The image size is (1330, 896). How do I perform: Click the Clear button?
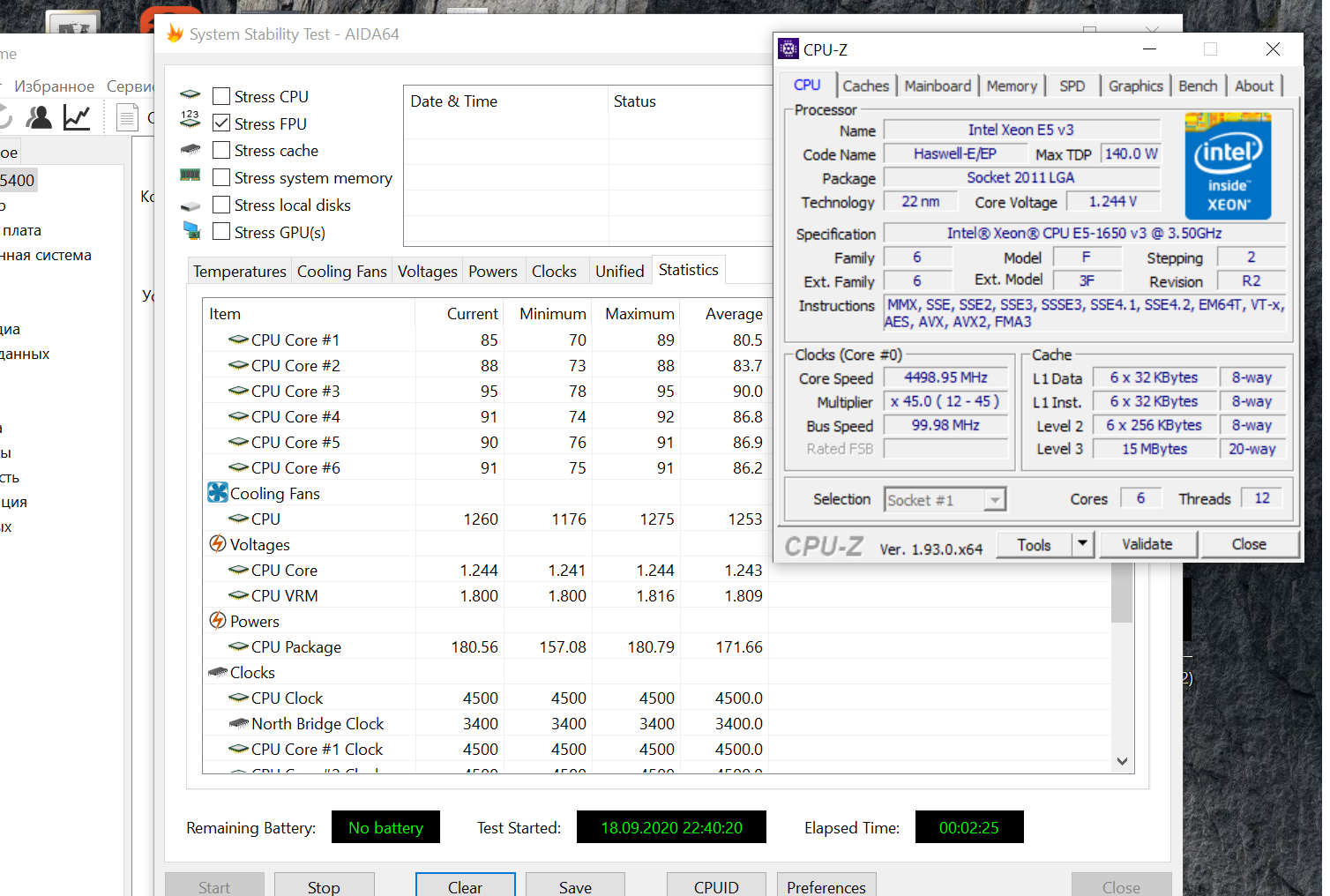pyautogui.click(x=465, y=886)
